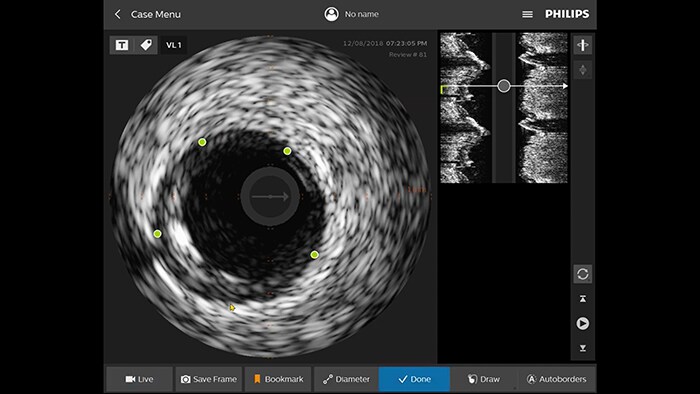Image resolution: width=700 pixels, height=394 pixels.
Task: Run Autoborders detection
Action: click(556, 379)
